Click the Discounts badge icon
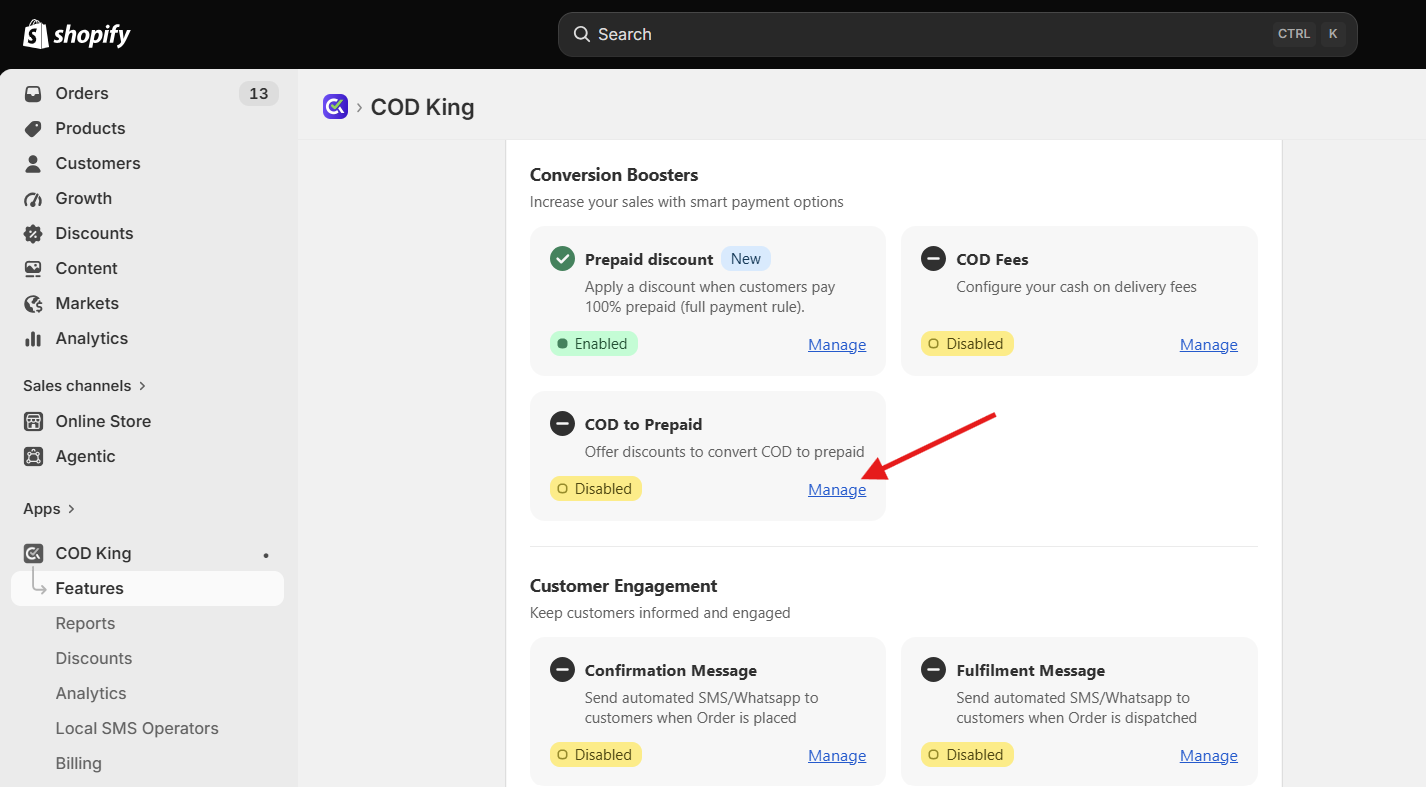Screen dimensions: 1426x787 coord(33,233)
